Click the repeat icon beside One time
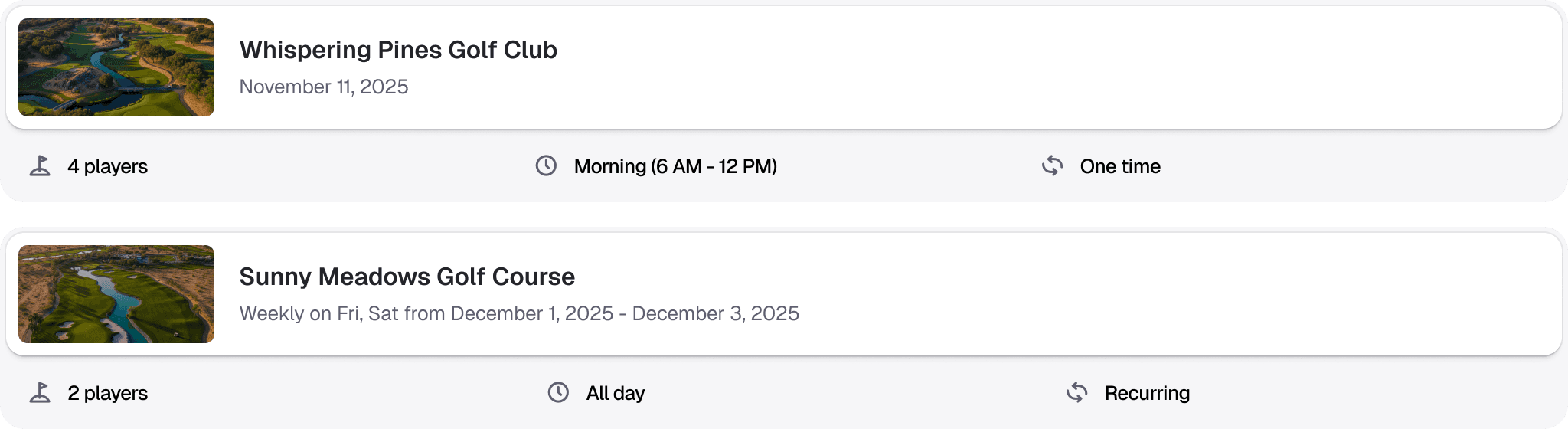1568x429 pixels. coord(1053,165)
